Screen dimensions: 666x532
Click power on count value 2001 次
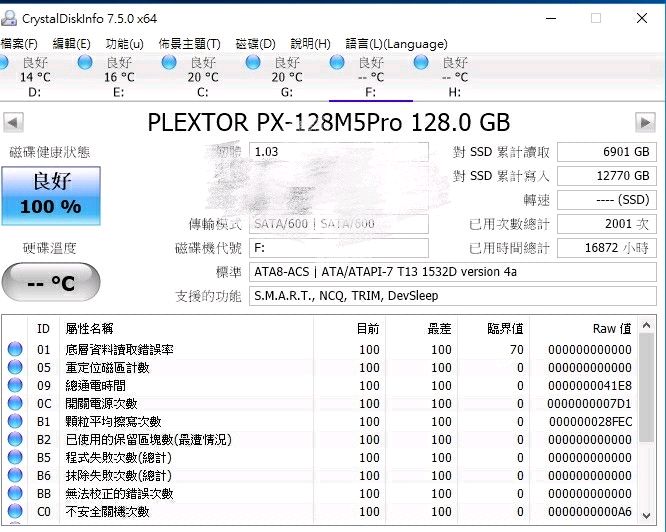tap(607, 224)
